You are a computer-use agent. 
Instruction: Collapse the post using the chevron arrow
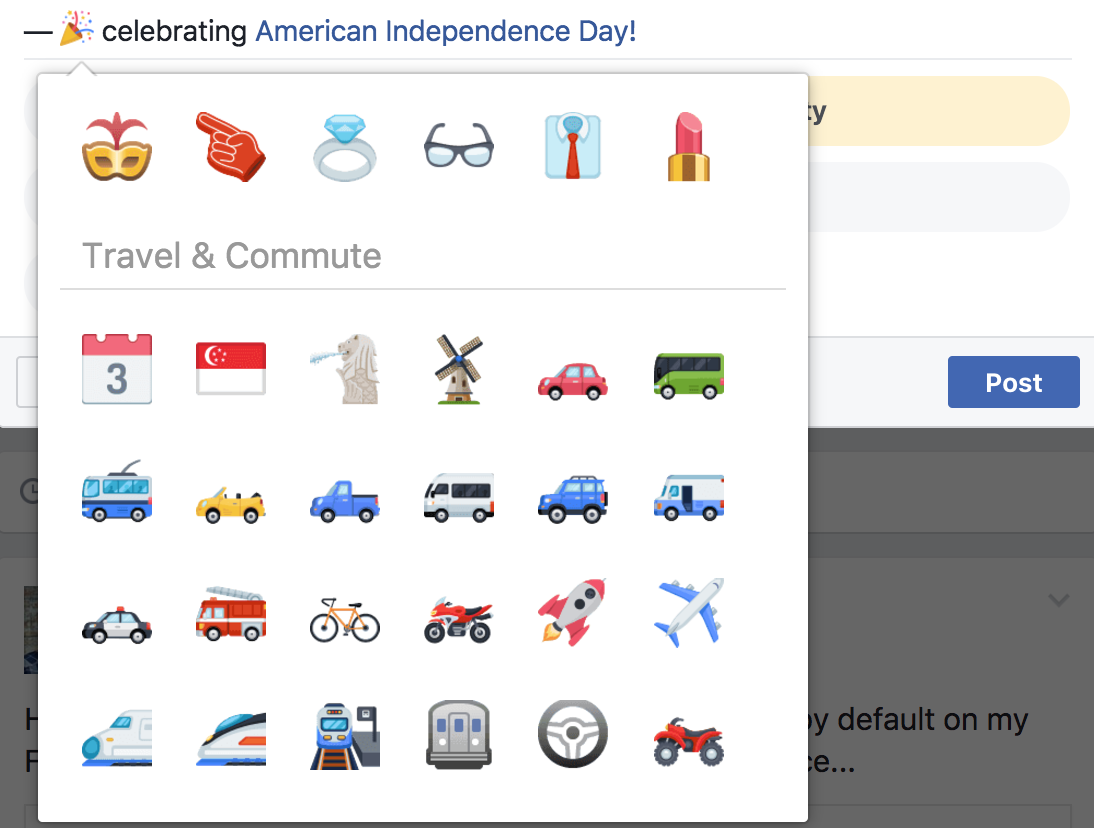(1059, 600)
